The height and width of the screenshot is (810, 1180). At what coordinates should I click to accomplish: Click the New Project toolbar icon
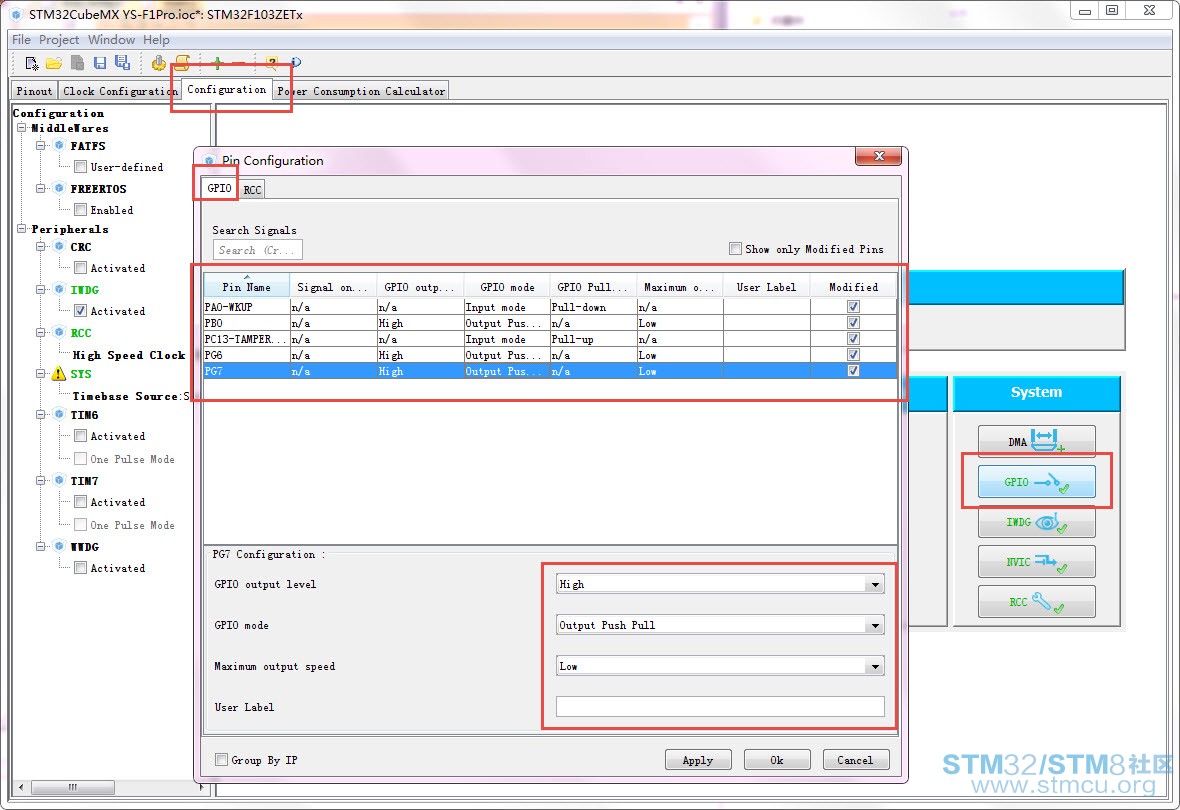pos(31,63)
